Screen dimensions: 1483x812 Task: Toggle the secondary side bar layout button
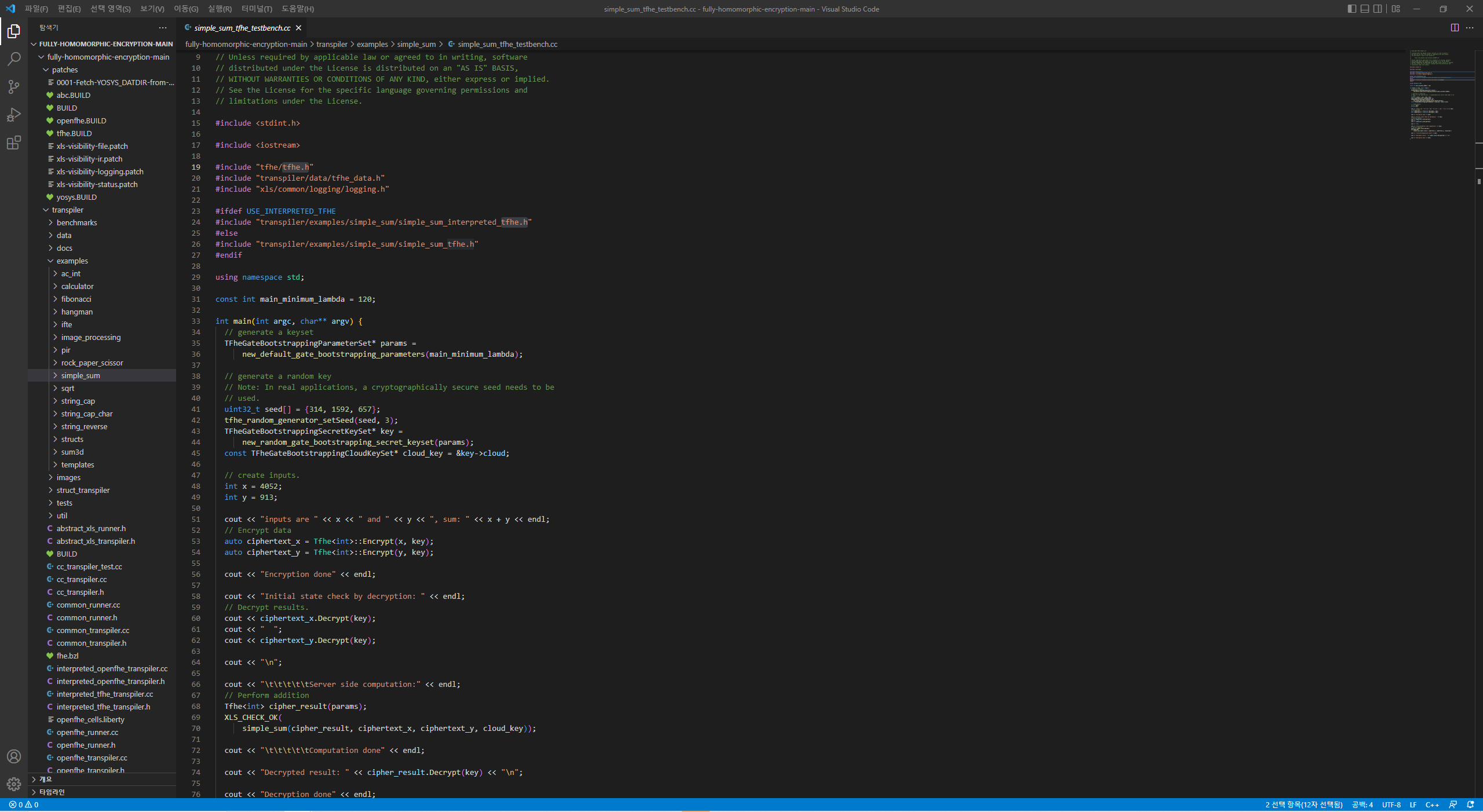tap(1378, 9)
